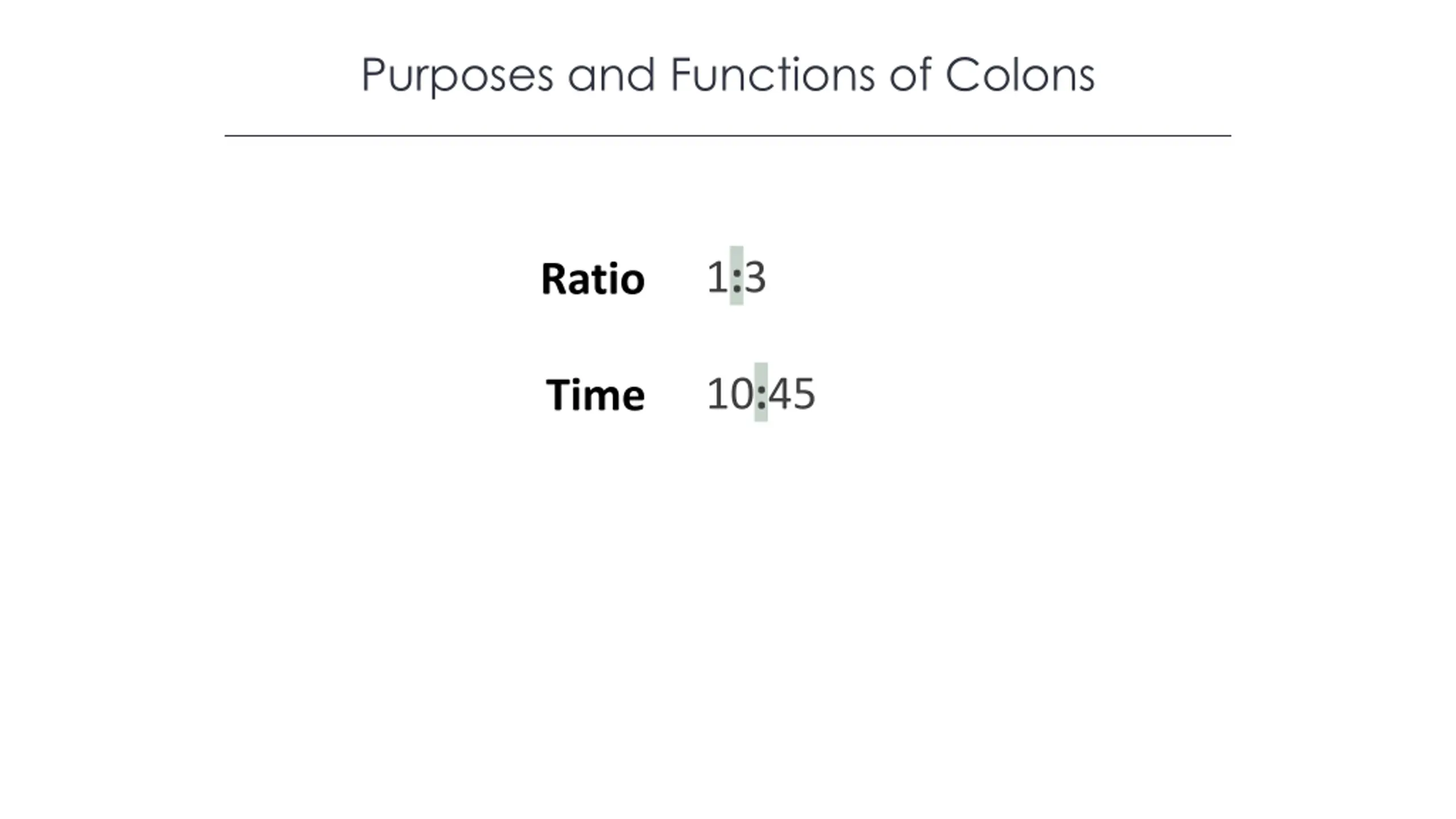Select the bold "Time" label
1456x819 pixels.
pyautogui.click(x=595, y=394)
